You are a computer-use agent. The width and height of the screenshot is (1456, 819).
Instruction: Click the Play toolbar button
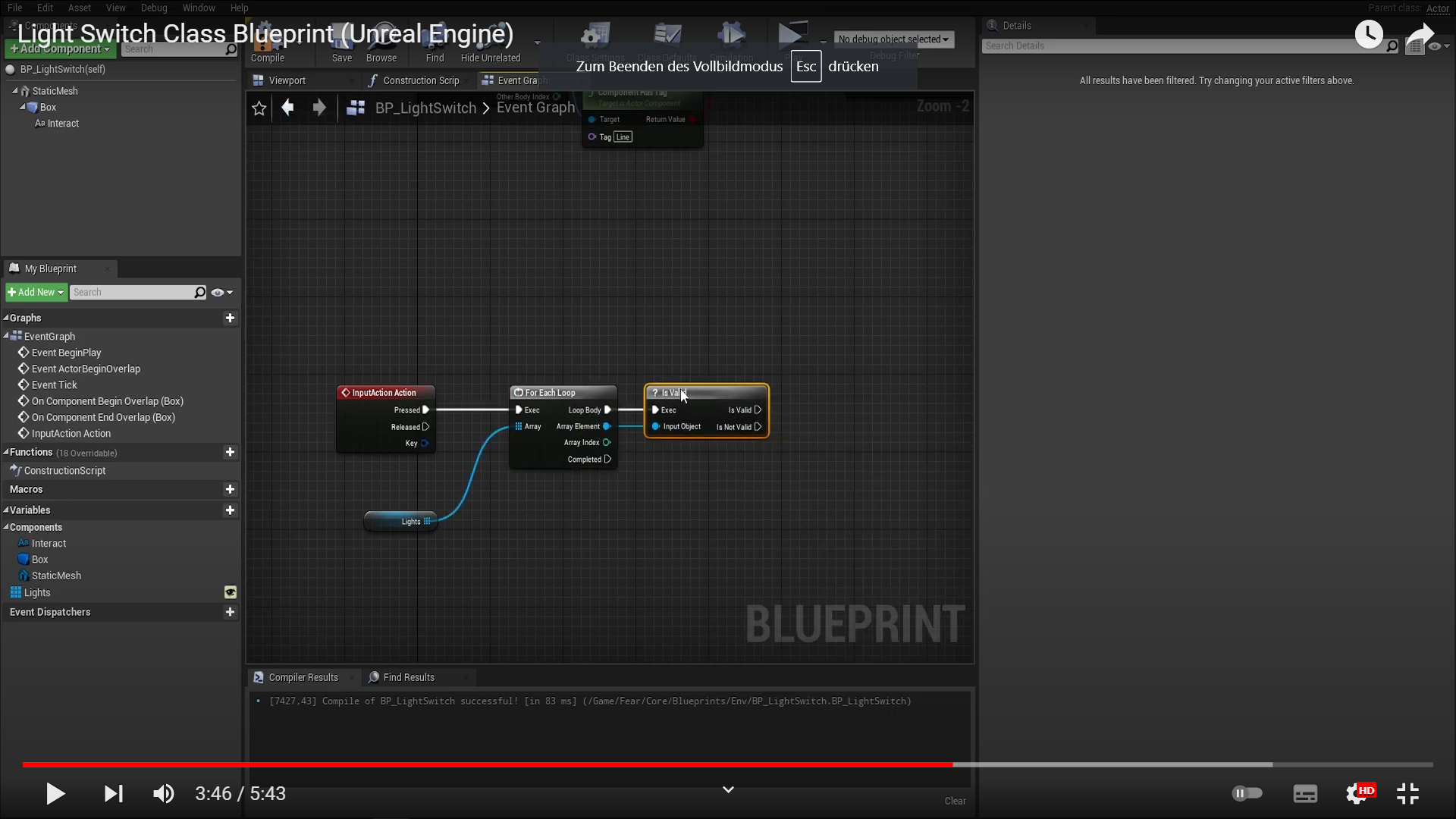pos(792,42)
